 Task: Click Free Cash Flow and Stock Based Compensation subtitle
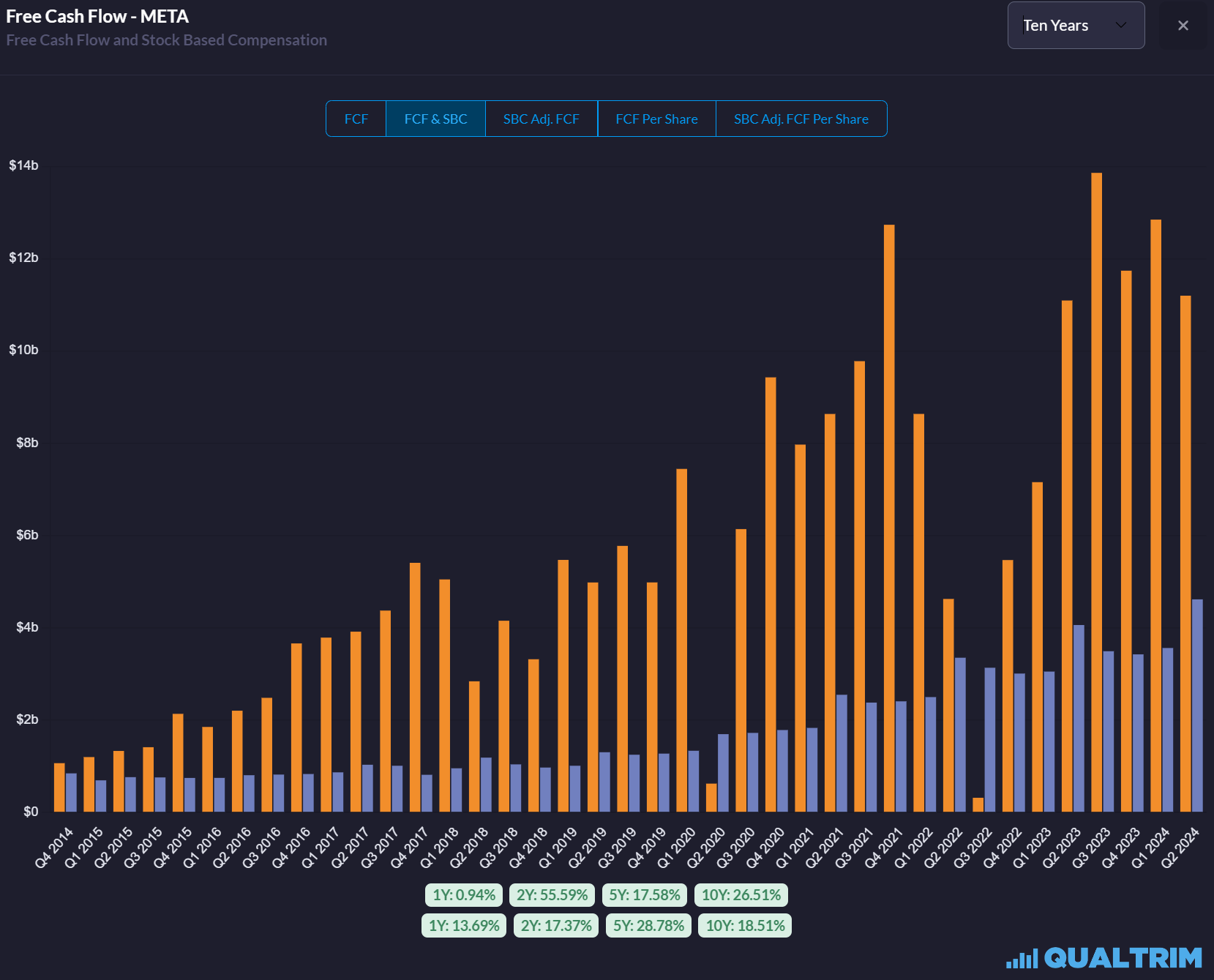(x=167, y=40)
